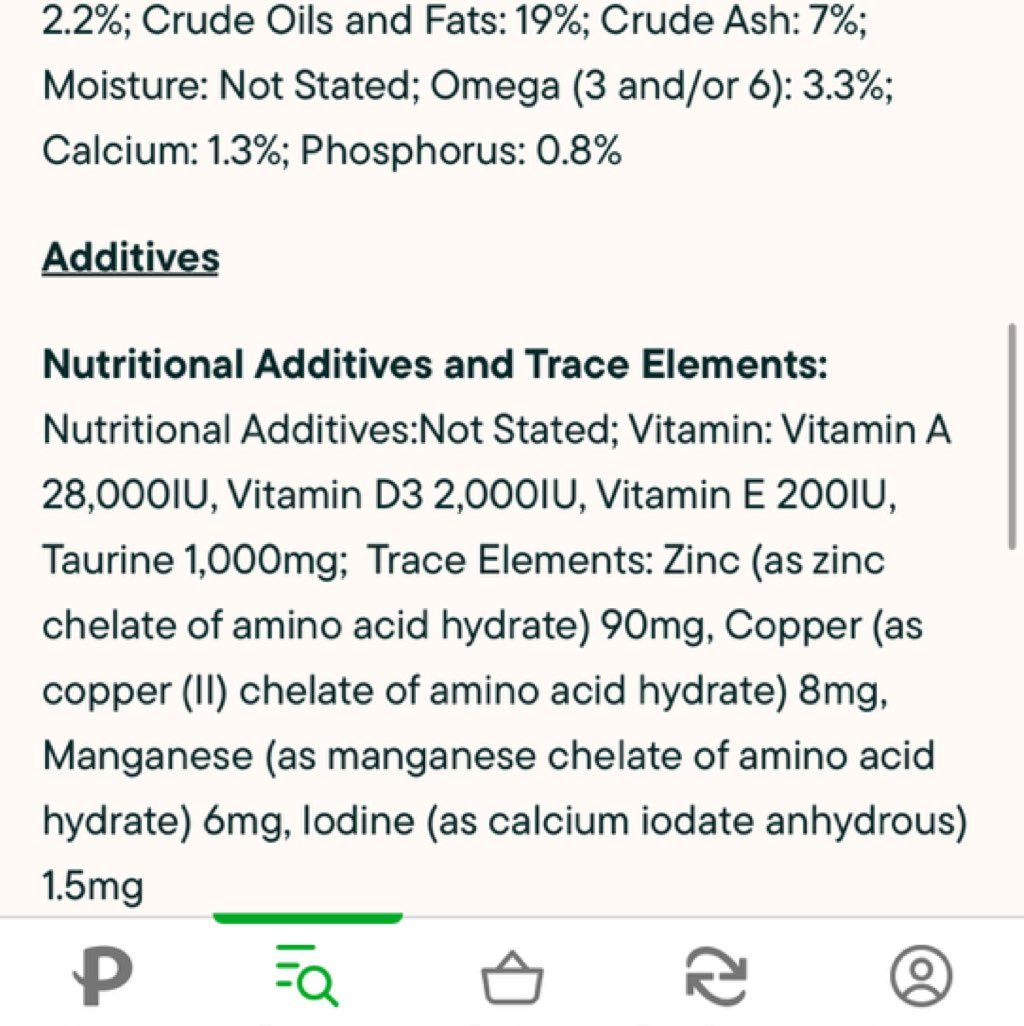
Task: Click the Nutritional Additives and Trace Elements heading
Action: pos(435,364)
